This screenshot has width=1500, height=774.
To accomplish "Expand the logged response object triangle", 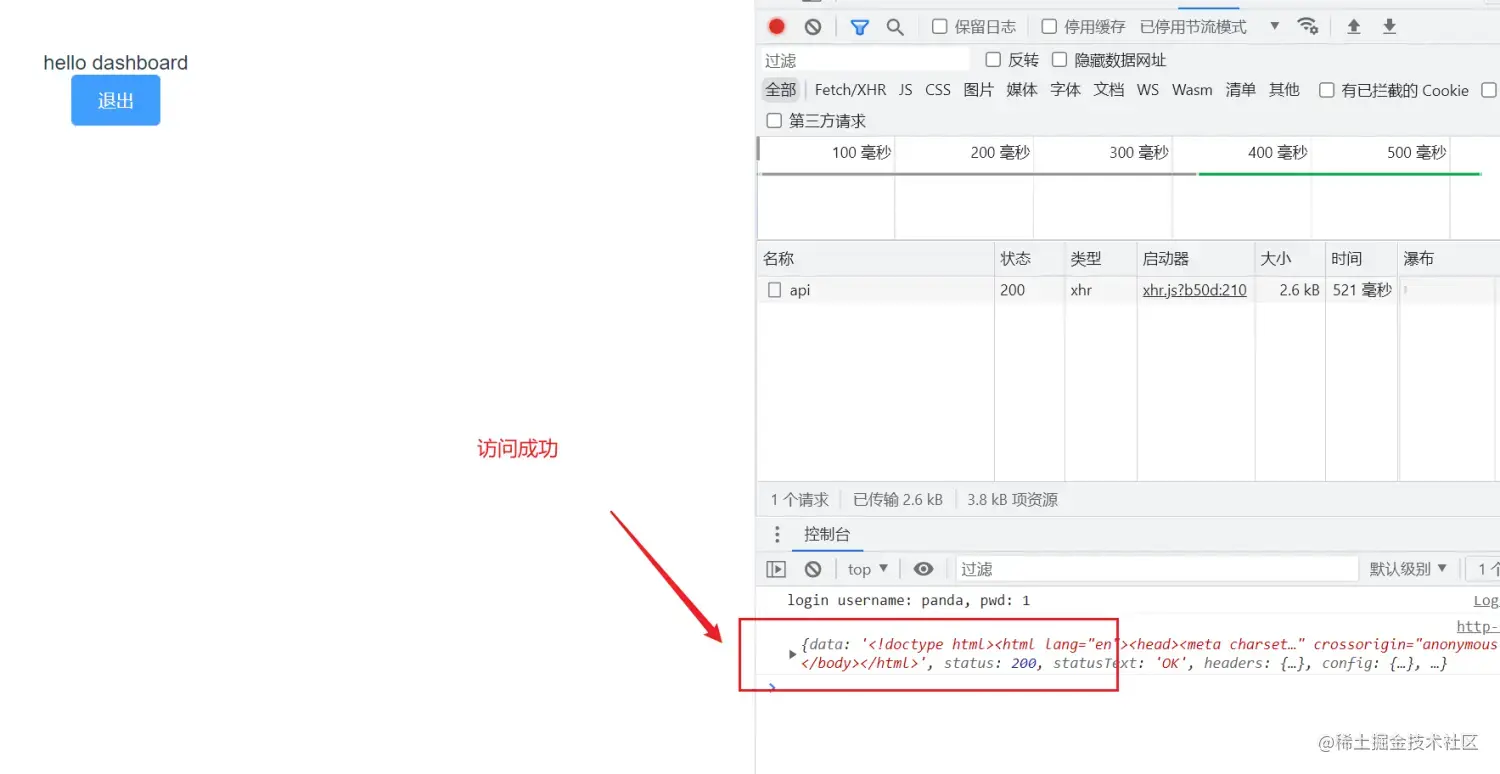I will pos(793,654).
